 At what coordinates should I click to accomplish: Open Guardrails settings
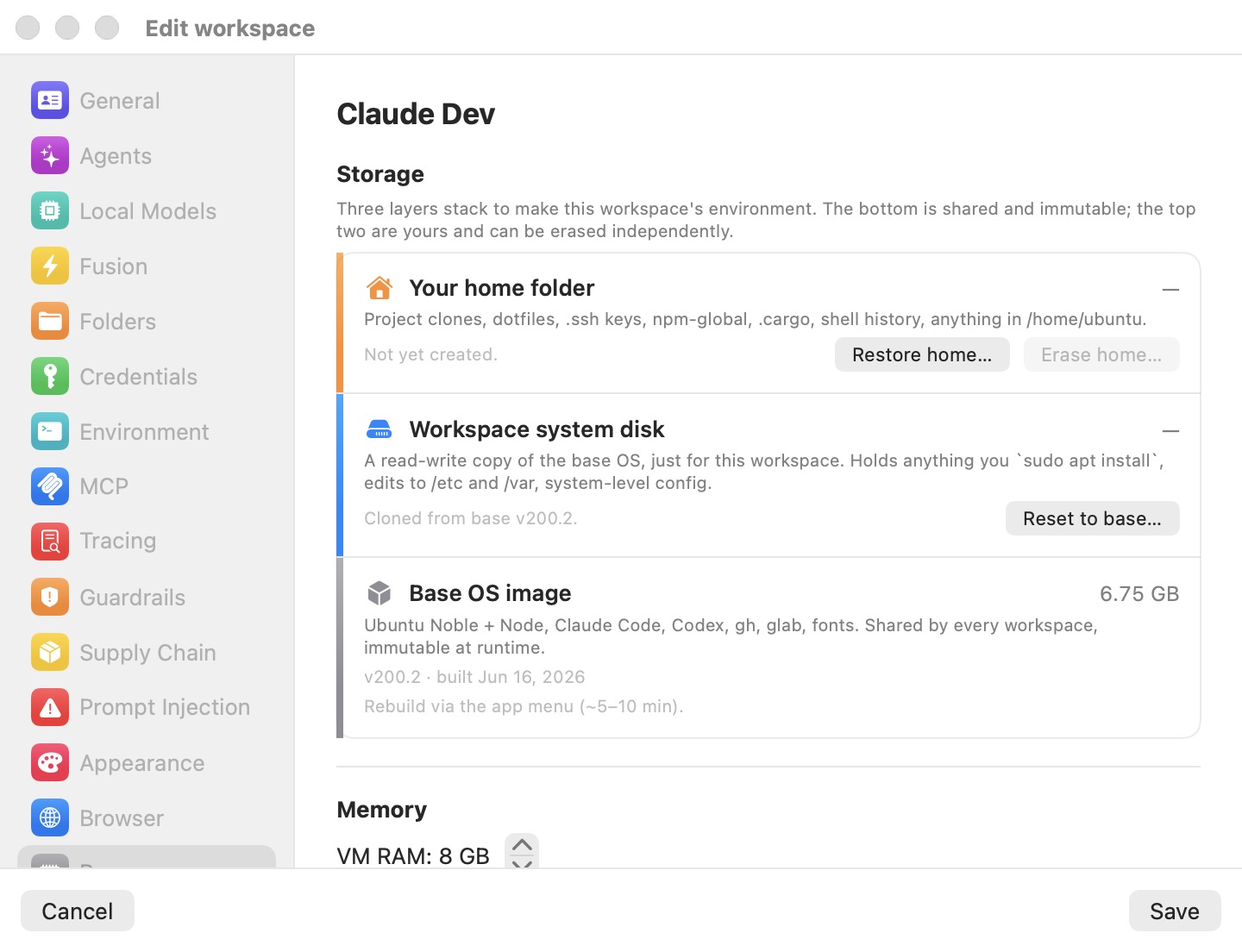[x=147, y=597]
